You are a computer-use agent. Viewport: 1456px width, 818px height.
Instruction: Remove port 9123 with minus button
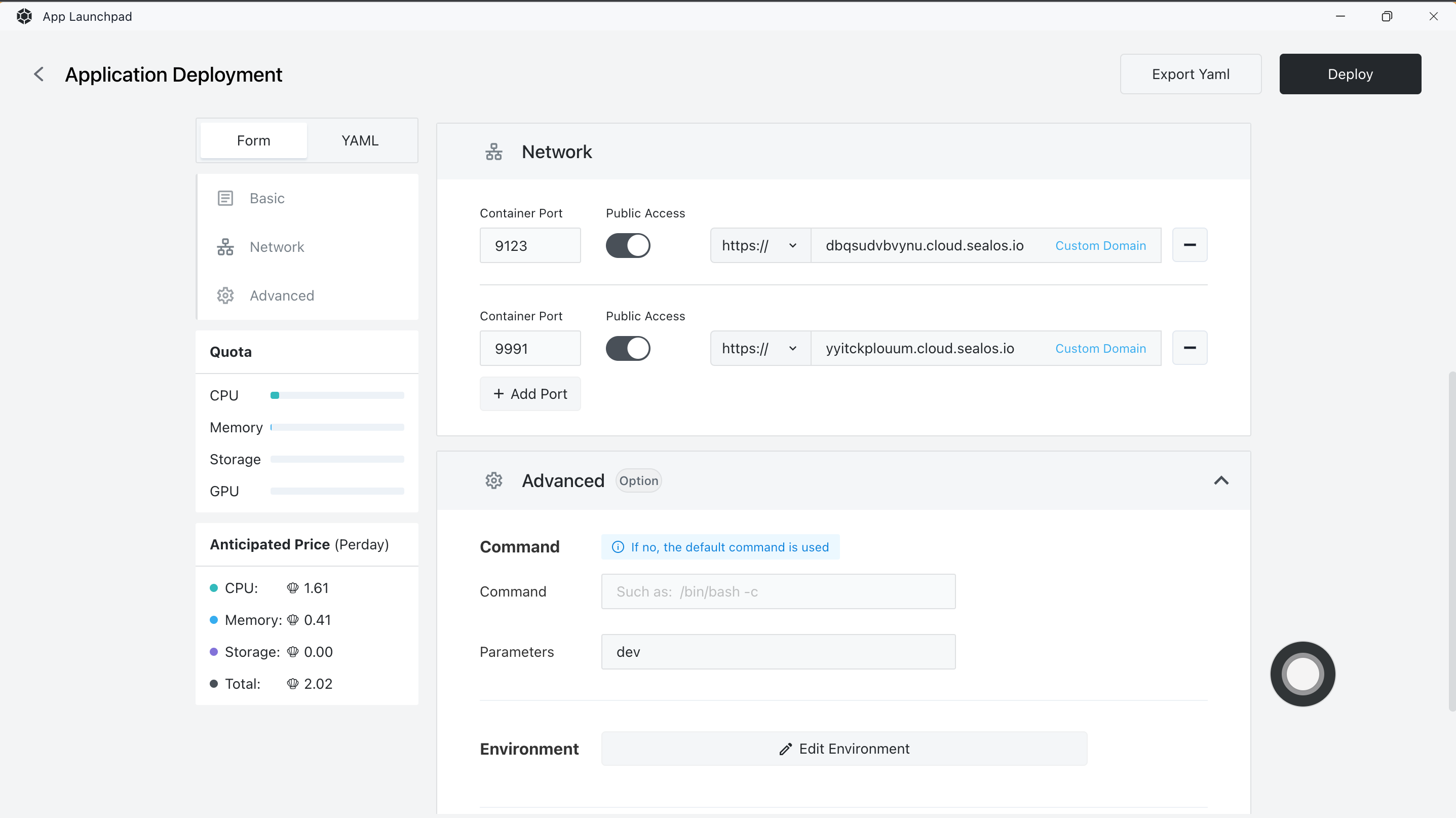[x=1189, y=245]
